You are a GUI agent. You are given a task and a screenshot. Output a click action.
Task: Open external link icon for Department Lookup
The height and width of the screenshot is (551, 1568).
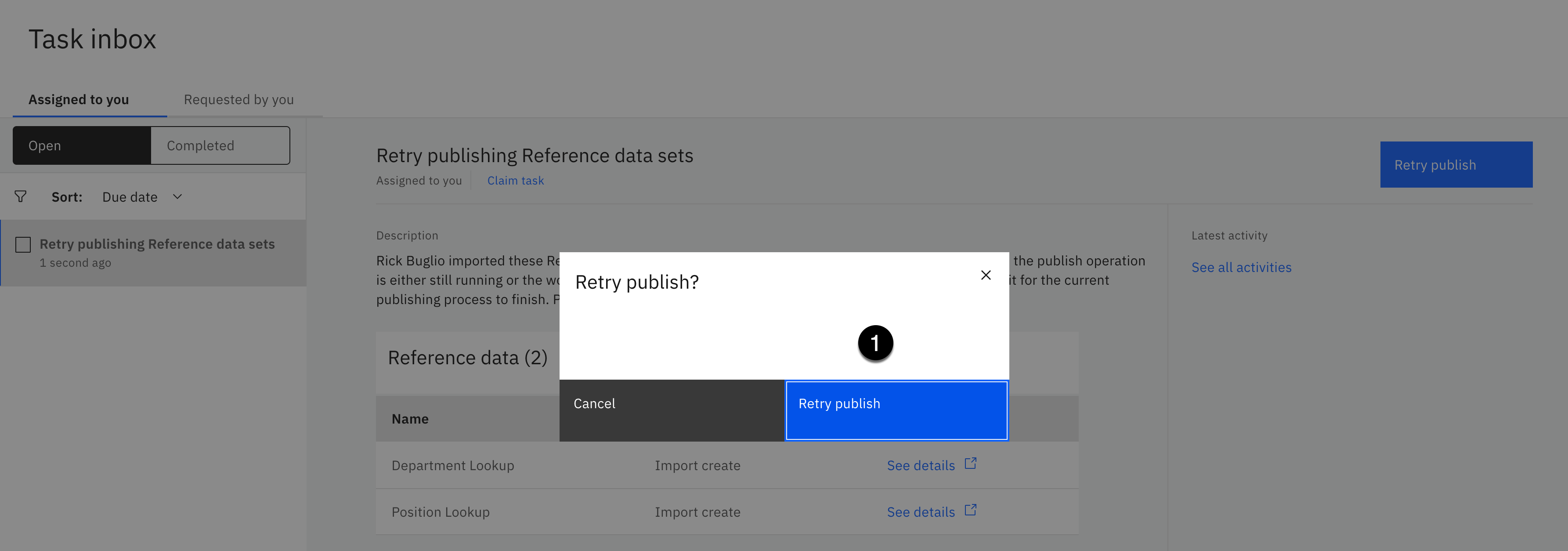(x=970, y=464)
